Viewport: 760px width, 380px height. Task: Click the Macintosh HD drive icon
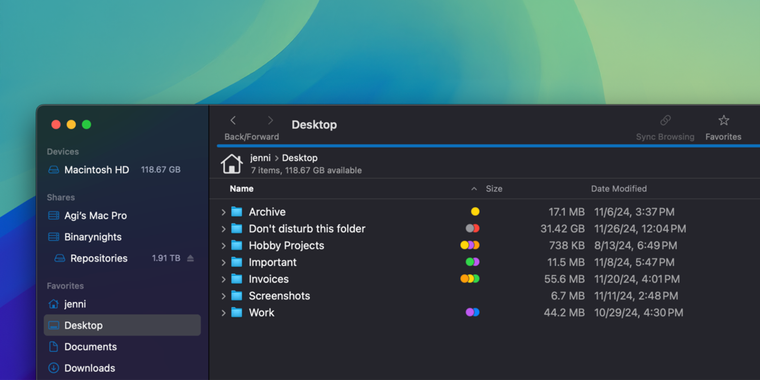(x=53, y=170)
